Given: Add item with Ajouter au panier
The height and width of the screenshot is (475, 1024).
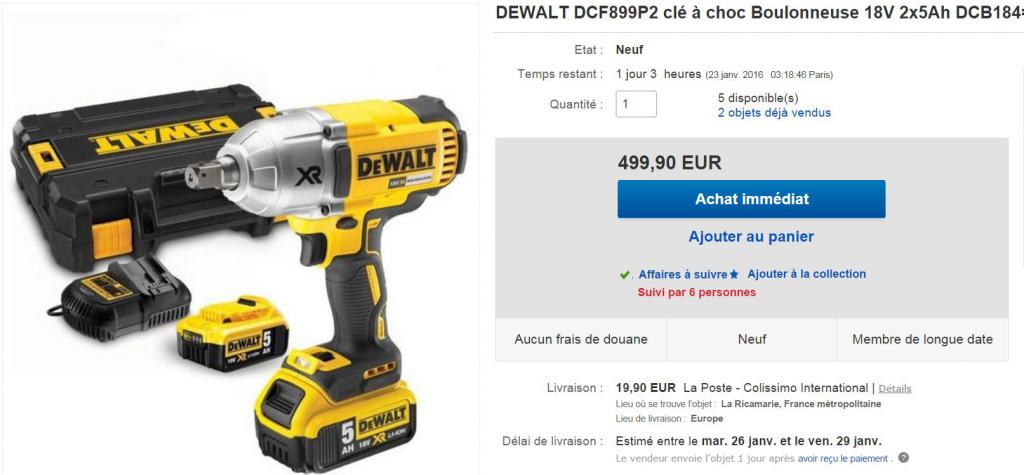Looking at the screenshot, I should 751,237.
